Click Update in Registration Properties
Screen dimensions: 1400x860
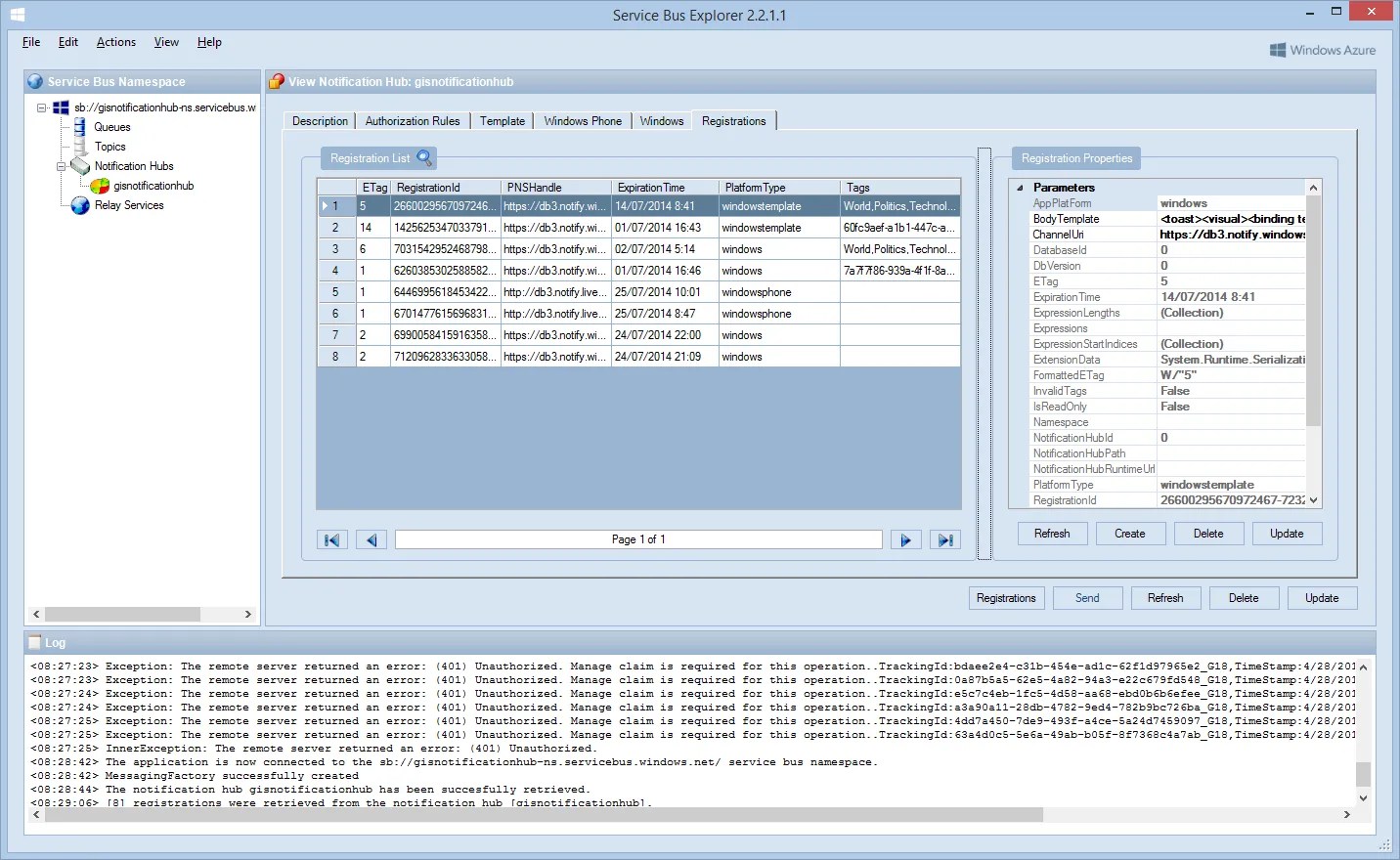tap(1287, 534)
